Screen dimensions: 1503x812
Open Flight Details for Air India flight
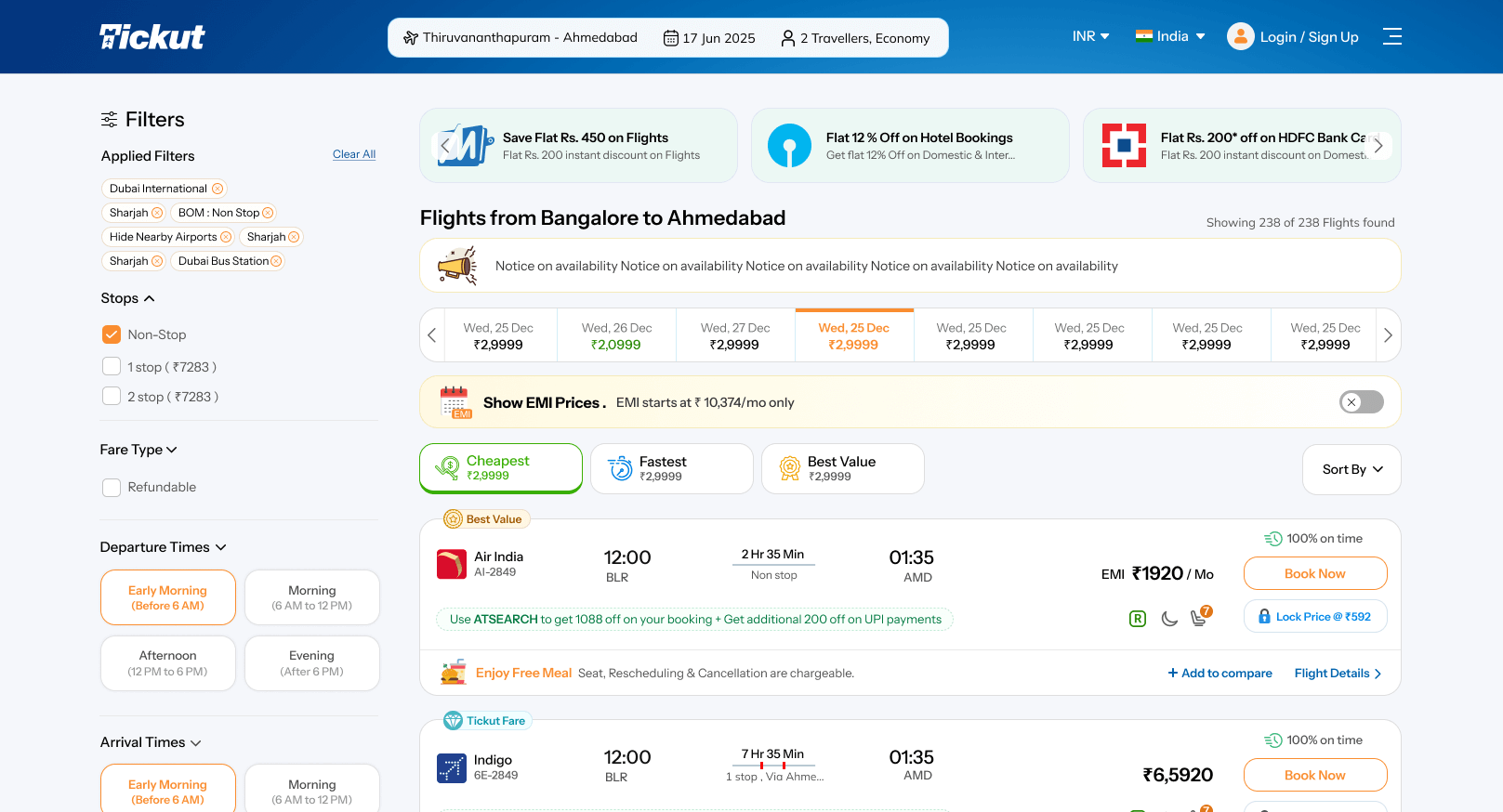coord(1338,674)
